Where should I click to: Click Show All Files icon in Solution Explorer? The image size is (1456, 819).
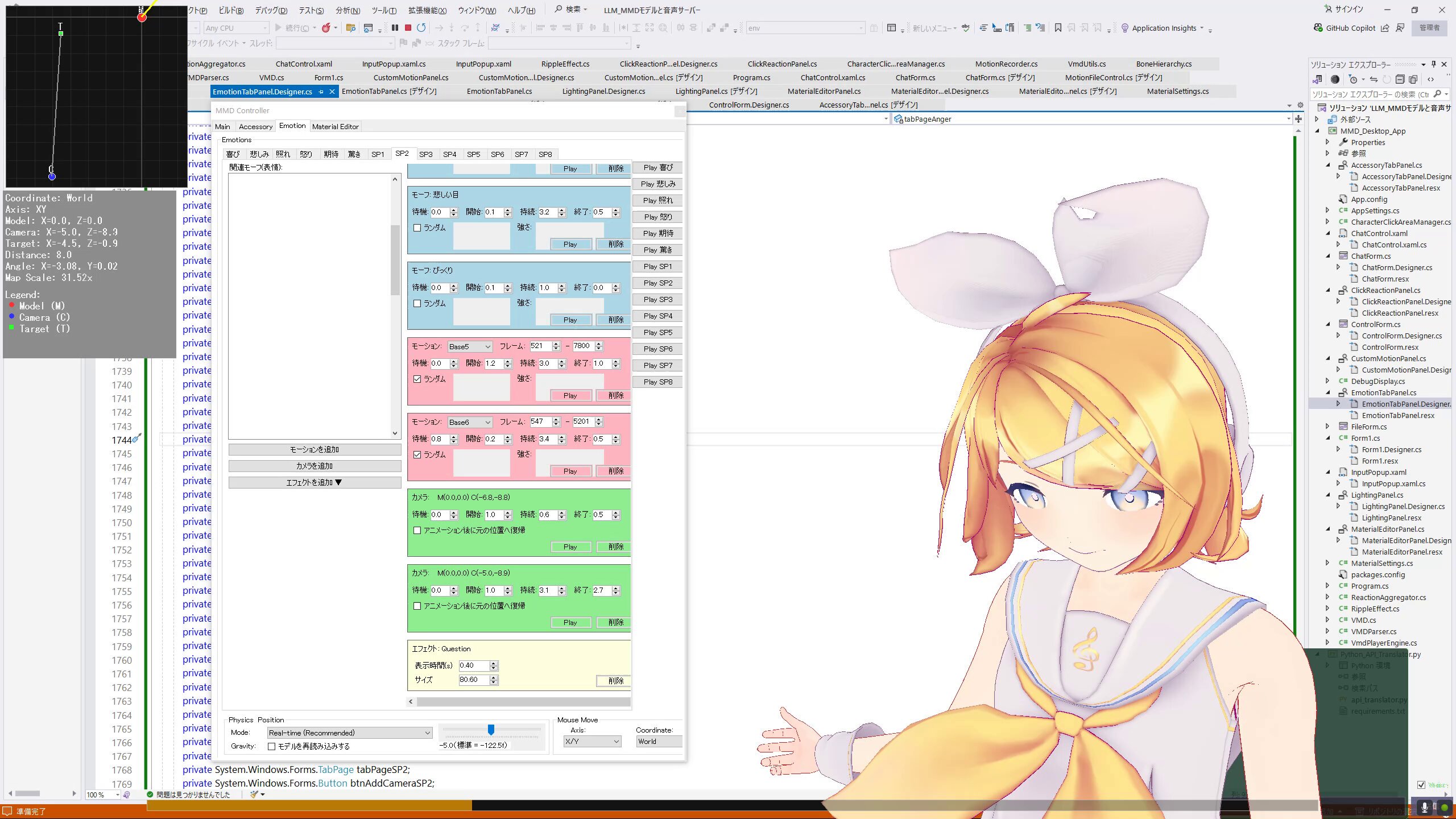tap(1413, 80)
